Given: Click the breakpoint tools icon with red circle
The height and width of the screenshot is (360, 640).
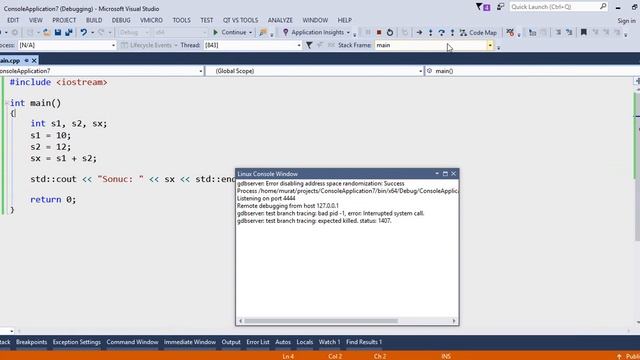Looking at the screenshot, I should coord(510,32).
